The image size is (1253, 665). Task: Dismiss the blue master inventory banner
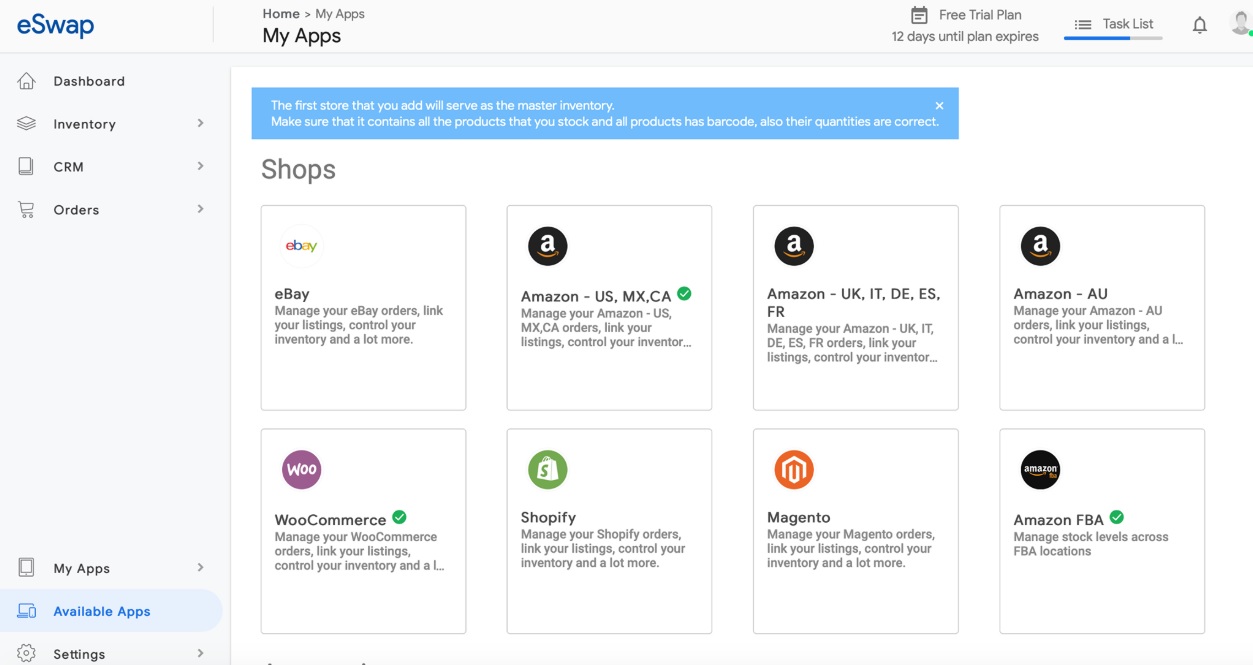click(x=939, y=105)
